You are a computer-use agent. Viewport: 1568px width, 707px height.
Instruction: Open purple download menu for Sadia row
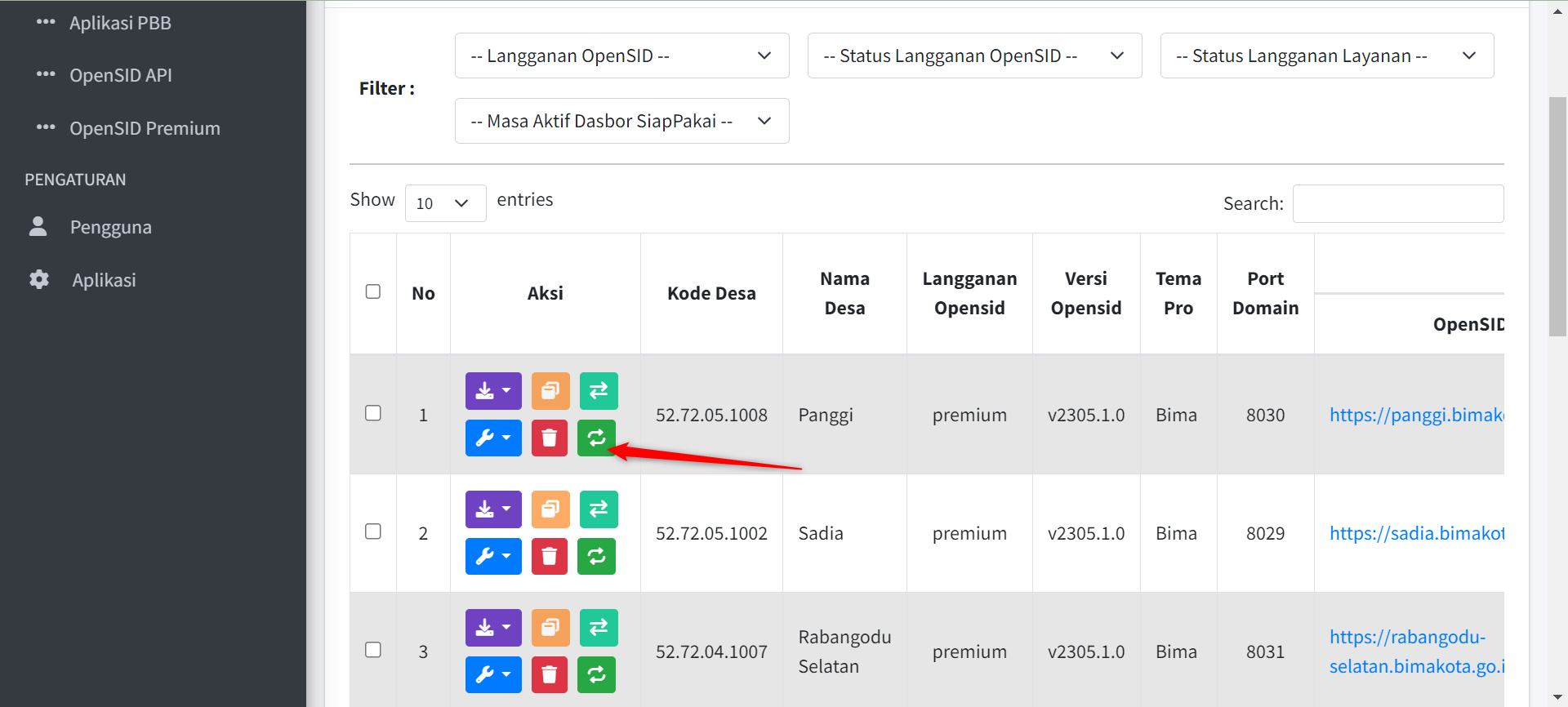pyautogui.click(x=493, y=509)
